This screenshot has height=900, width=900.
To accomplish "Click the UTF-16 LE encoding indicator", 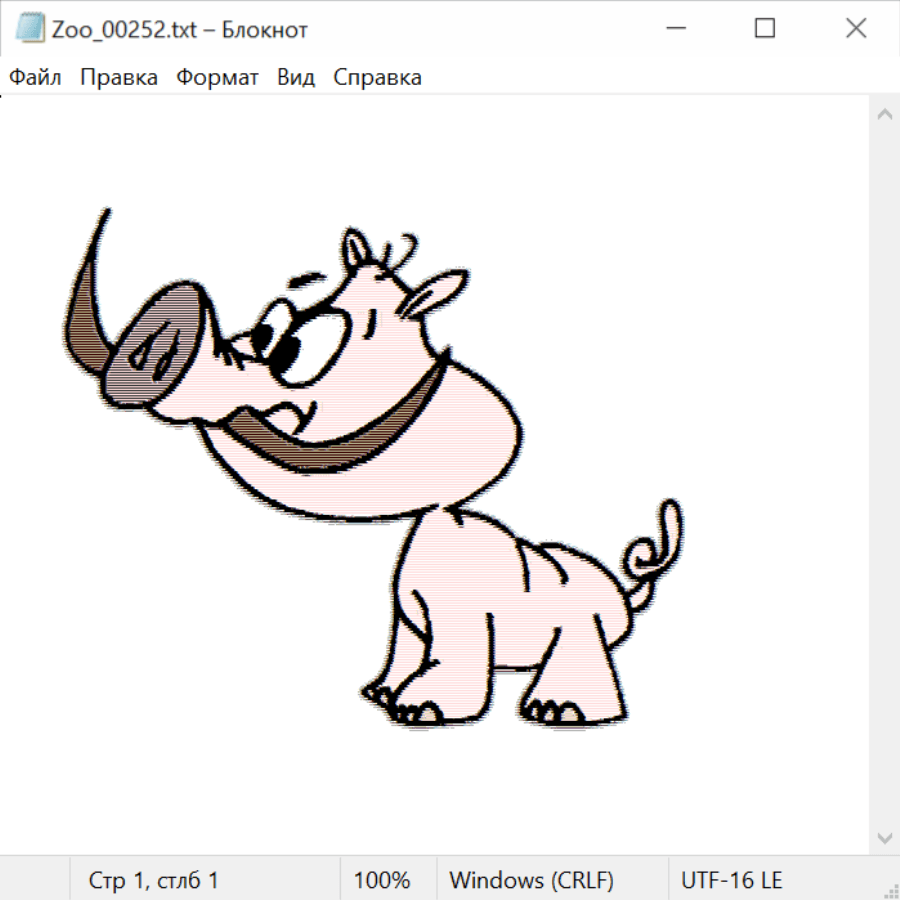I will click(x=731, y=880).
